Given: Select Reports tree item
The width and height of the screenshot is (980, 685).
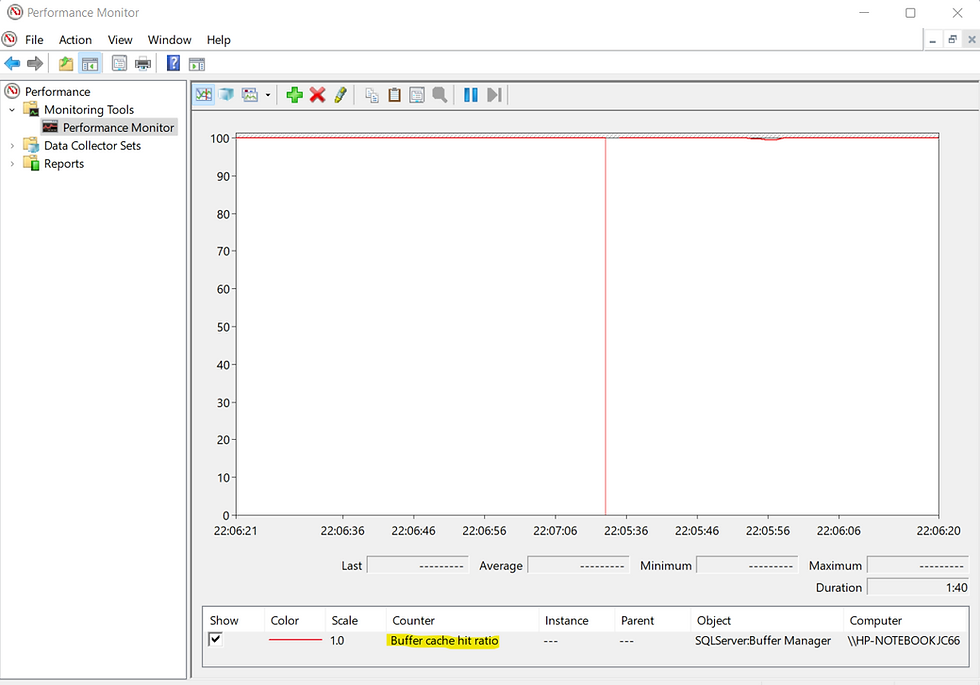Looking at the screenshot, I should [64, 164].
